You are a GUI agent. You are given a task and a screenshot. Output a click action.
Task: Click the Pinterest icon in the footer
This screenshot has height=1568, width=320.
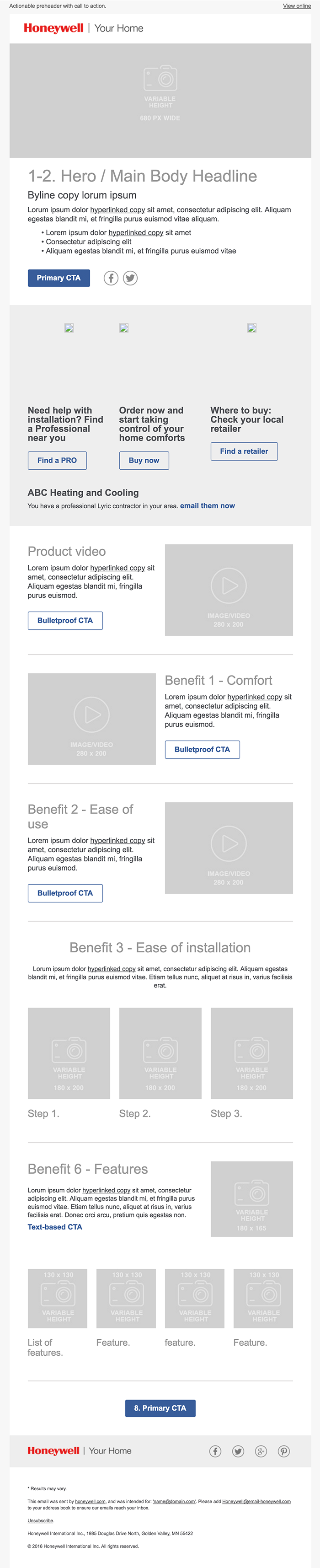[284, 1451]
